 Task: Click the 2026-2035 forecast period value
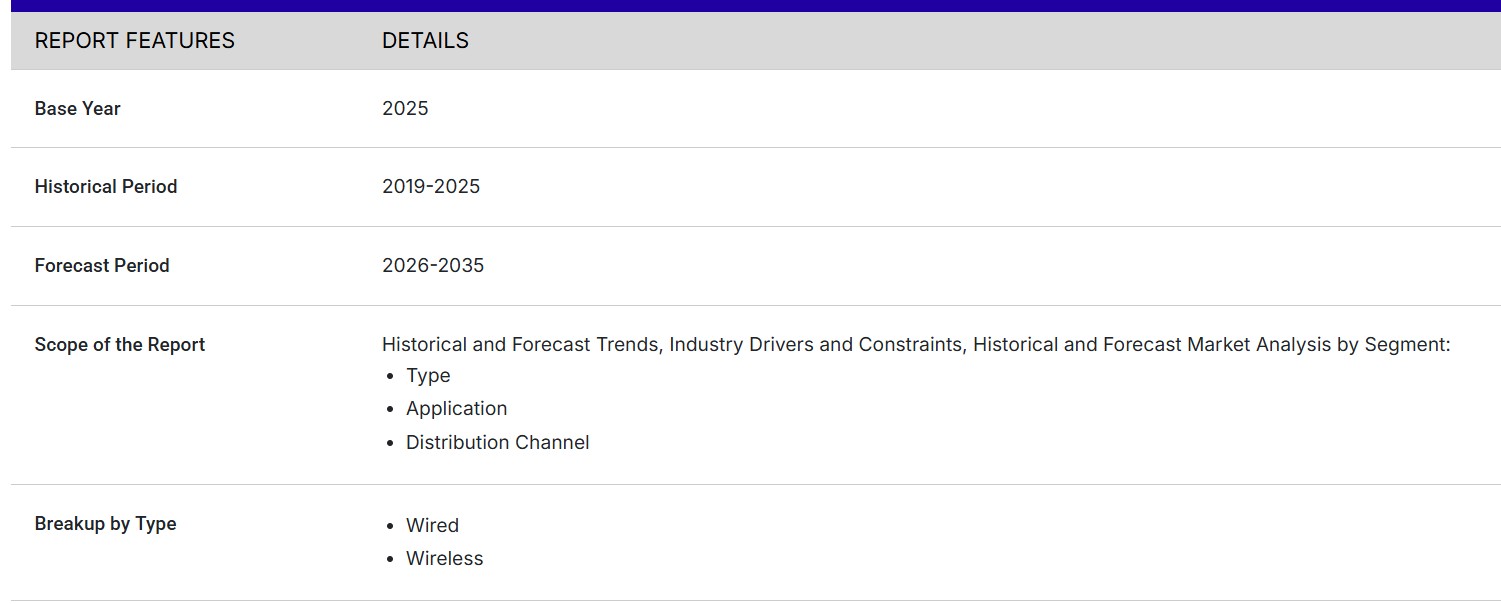click(x=433, y=266)
